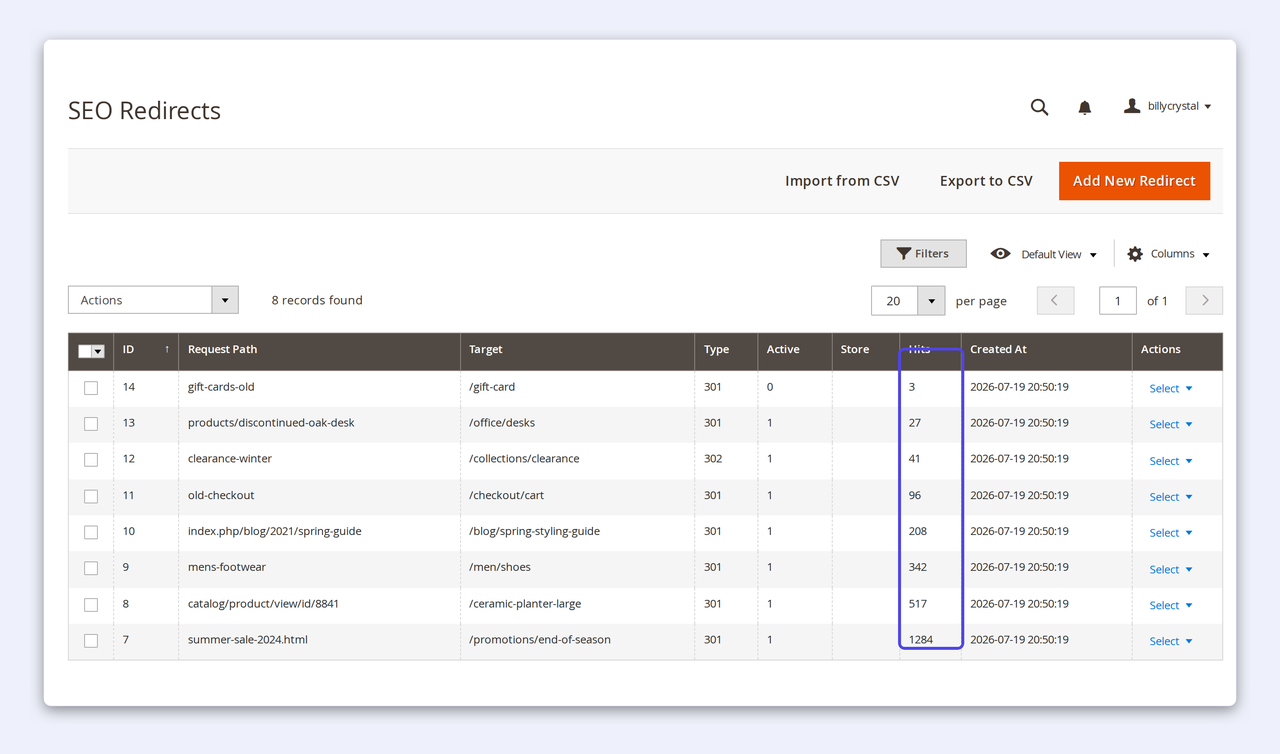Check the row for old-checkout
This screenshot has height=754, width=1280.
click(91, 496)
